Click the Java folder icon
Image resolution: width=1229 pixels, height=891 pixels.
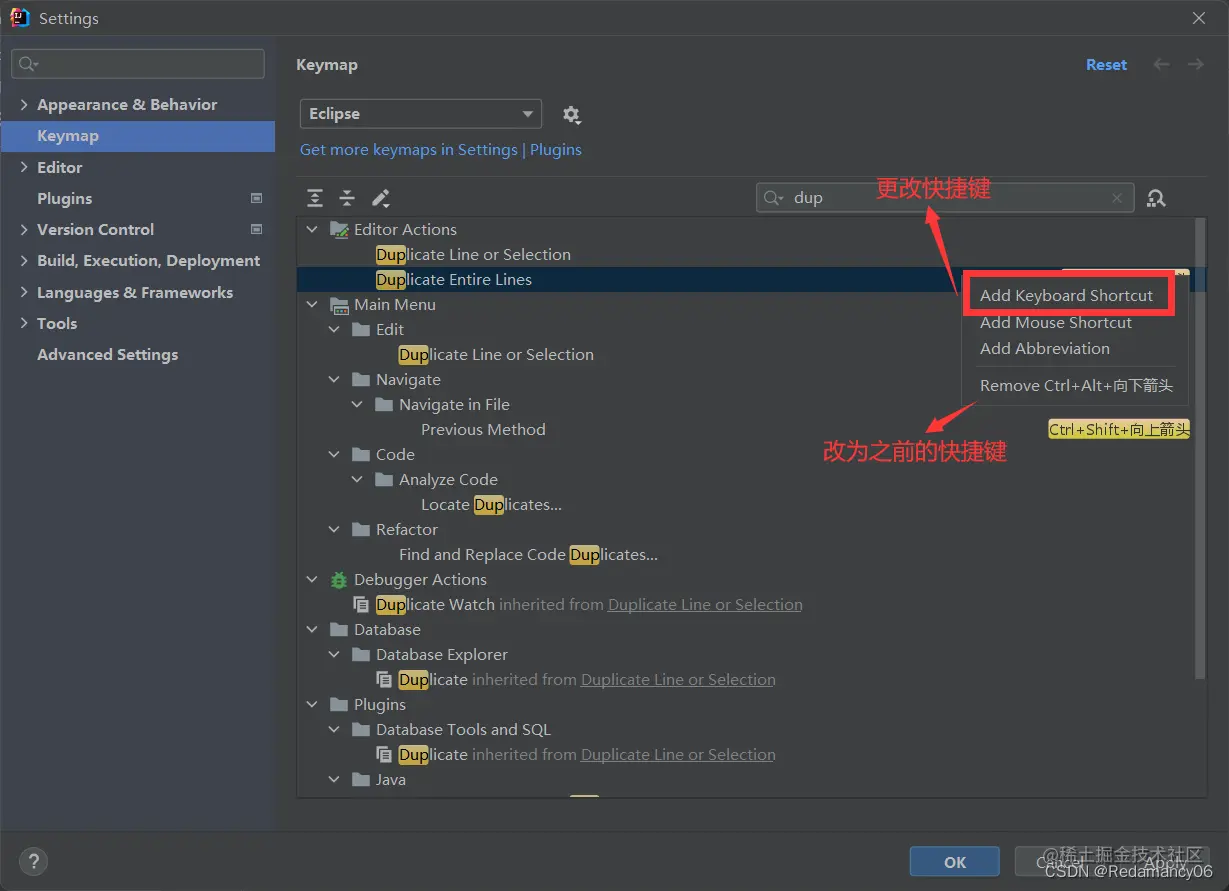point(361,779)
